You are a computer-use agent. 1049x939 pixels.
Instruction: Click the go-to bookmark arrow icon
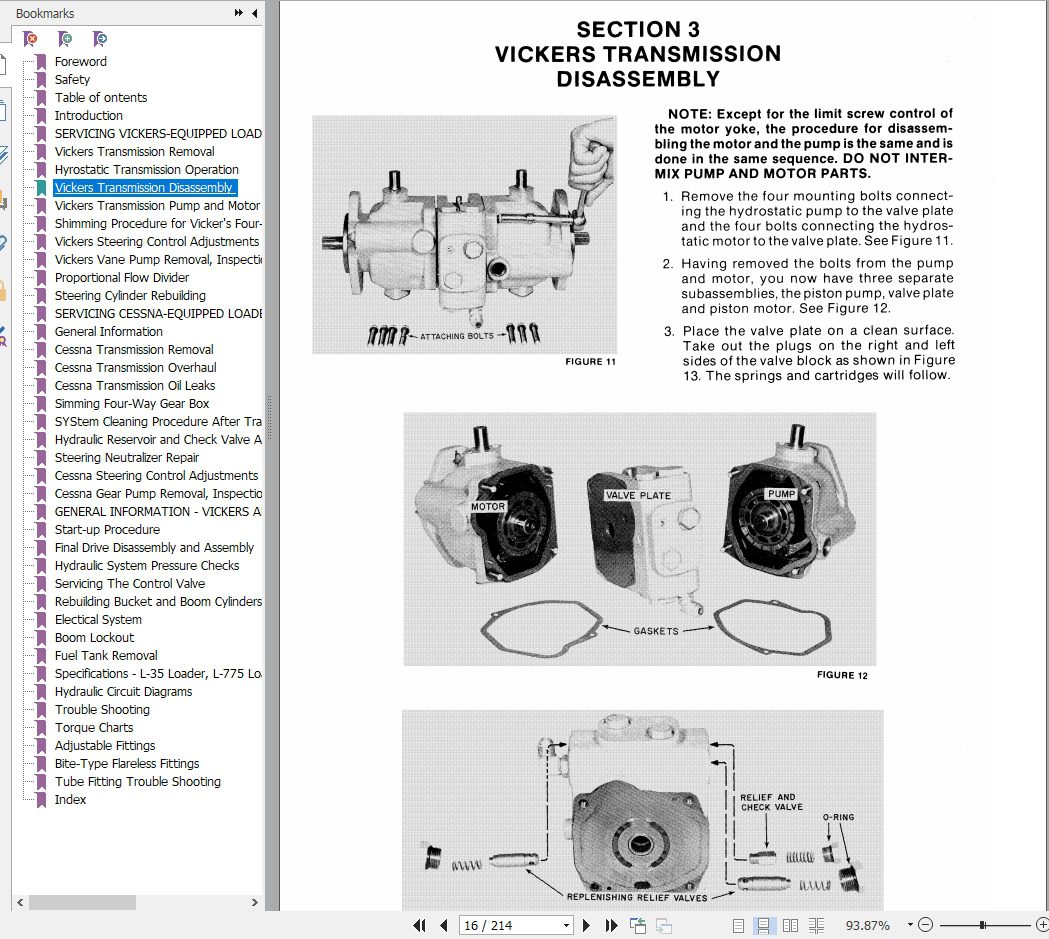click(100, 39)
